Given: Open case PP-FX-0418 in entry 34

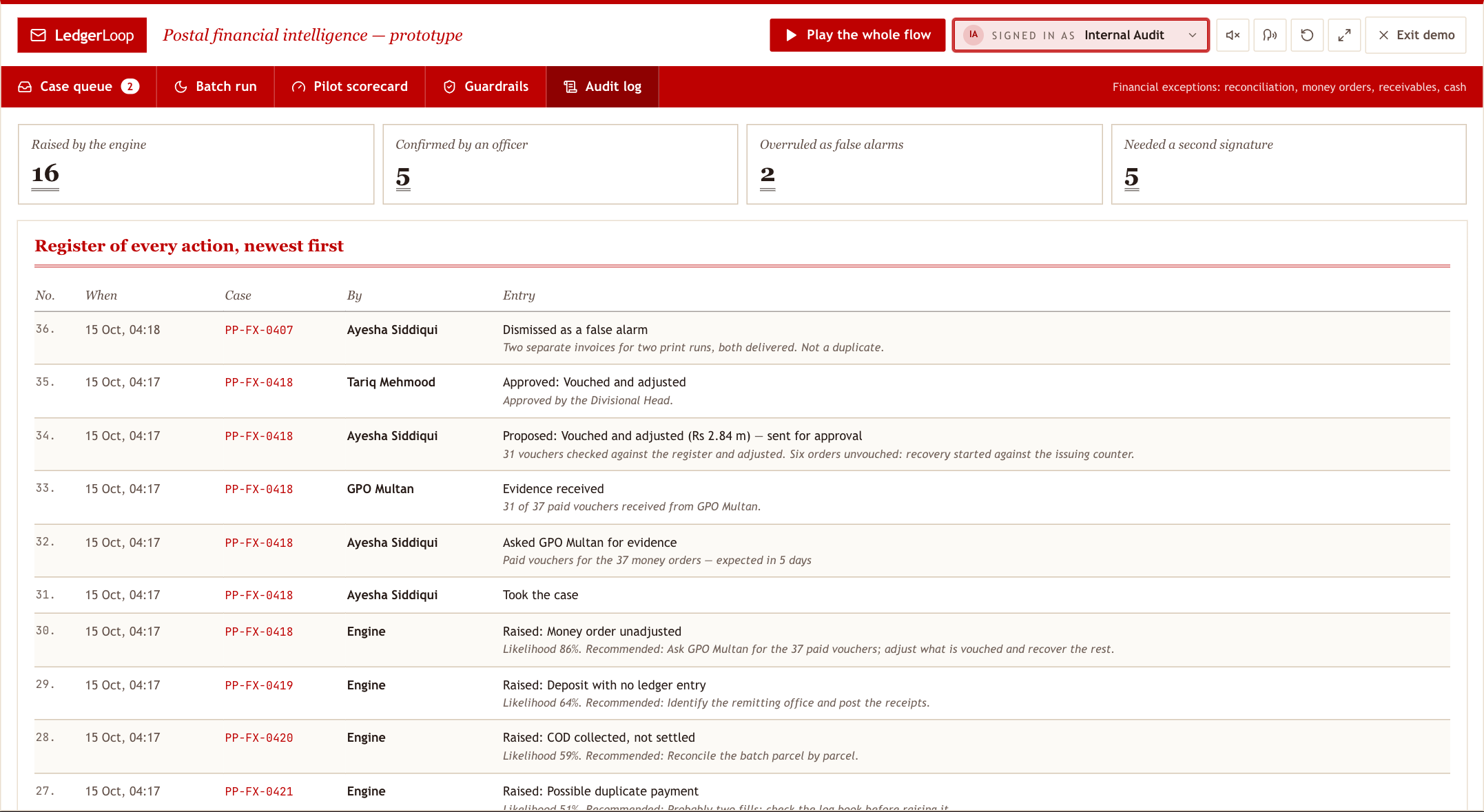Looking at the screenshot, I should 259,437.
